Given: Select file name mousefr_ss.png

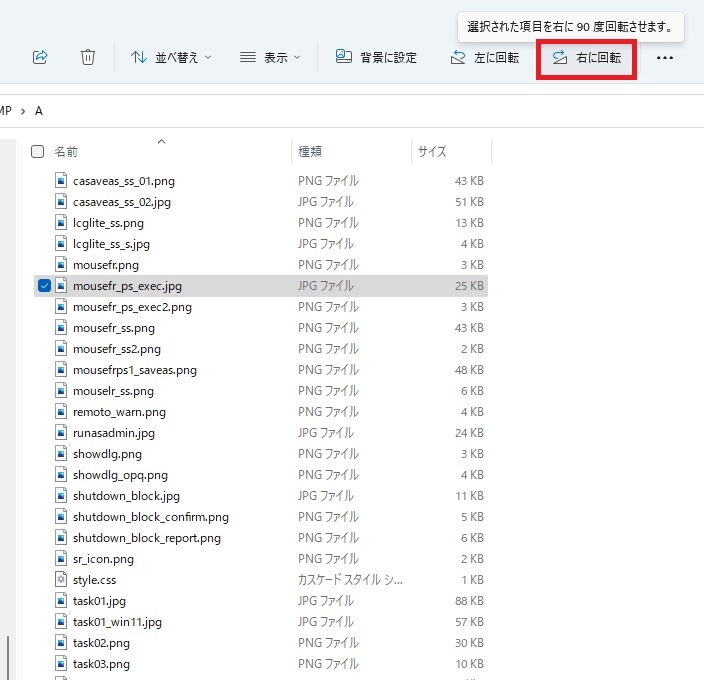Looking at the screenshot, I should coord(114,329).
